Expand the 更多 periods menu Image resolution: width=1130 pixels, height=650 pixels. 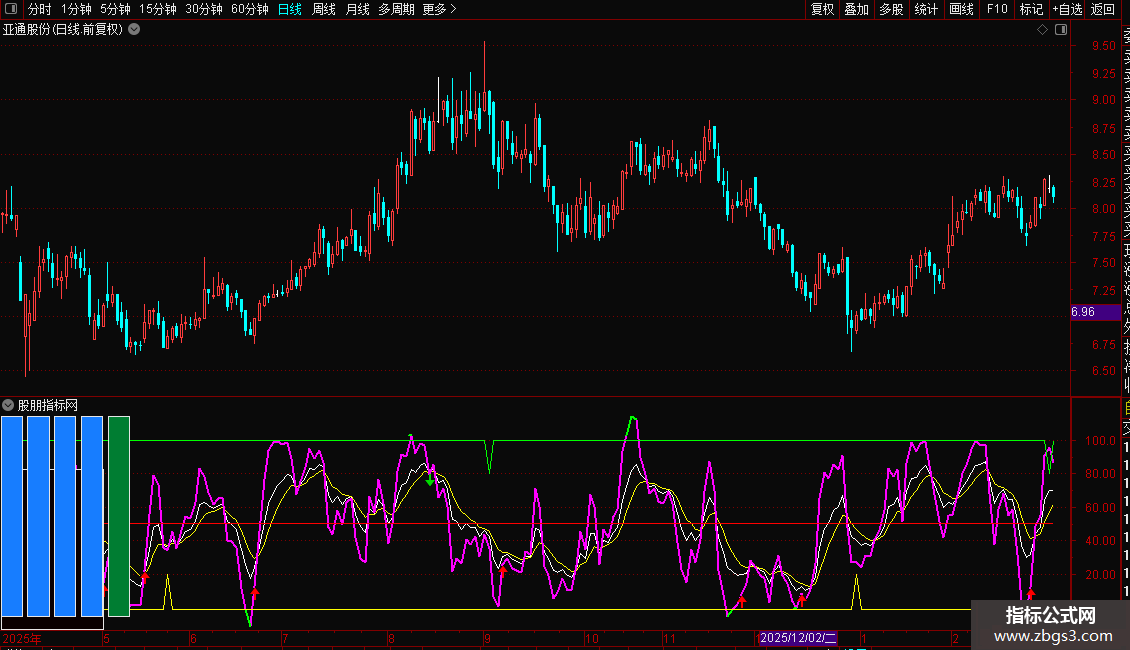point(439,9)
